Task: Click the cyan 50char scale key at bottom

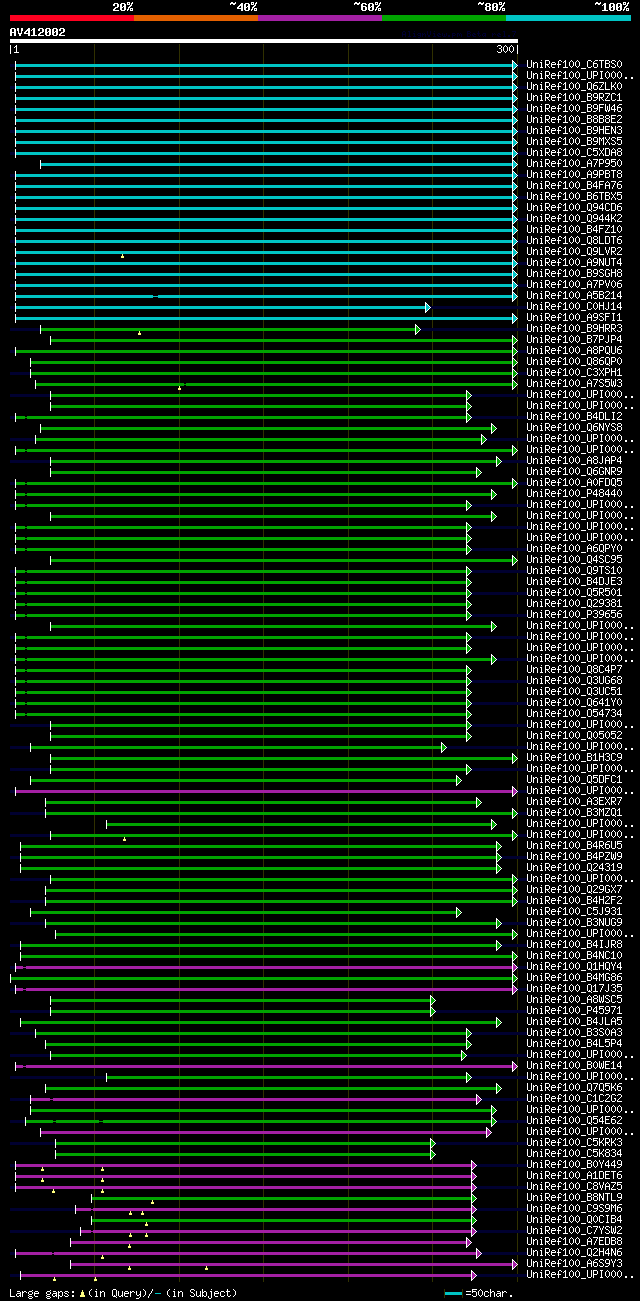Action: (x=454, y=1293)
